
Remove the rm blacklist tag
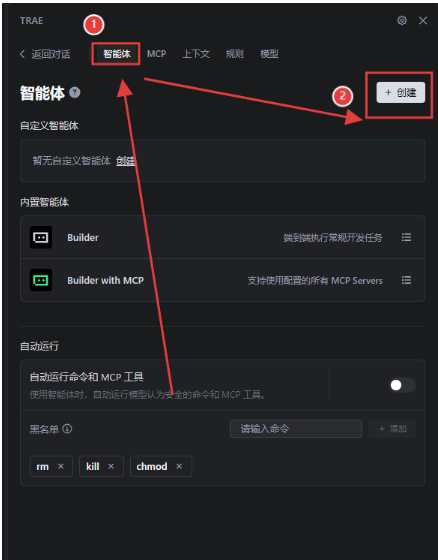(x=61, y=466)
